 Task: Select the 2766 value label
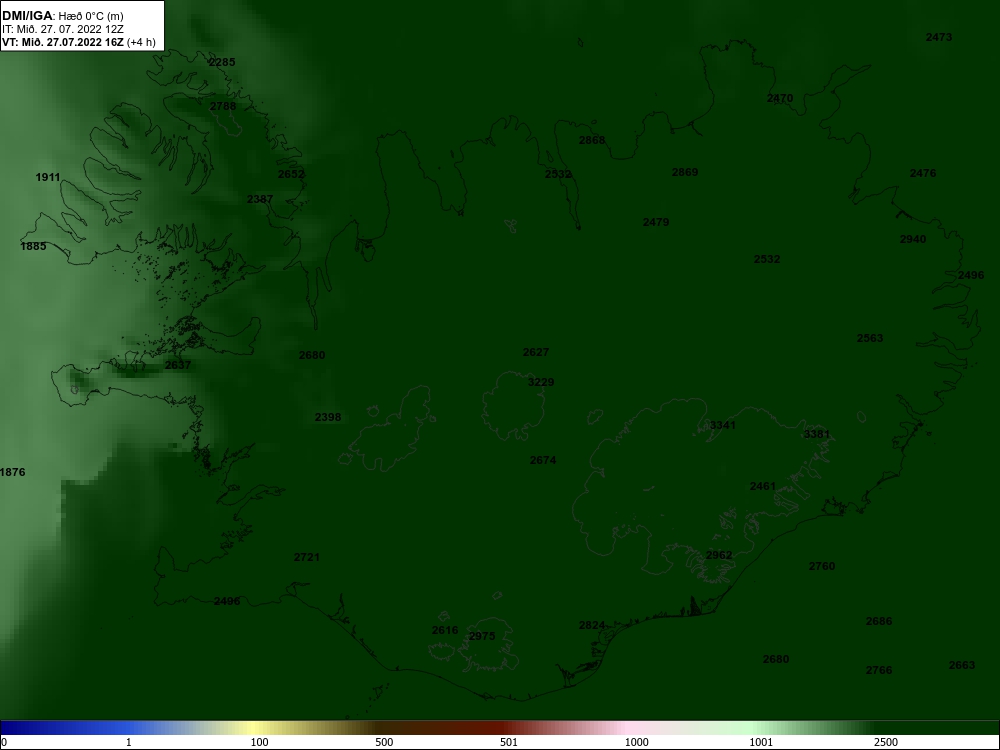879,670
